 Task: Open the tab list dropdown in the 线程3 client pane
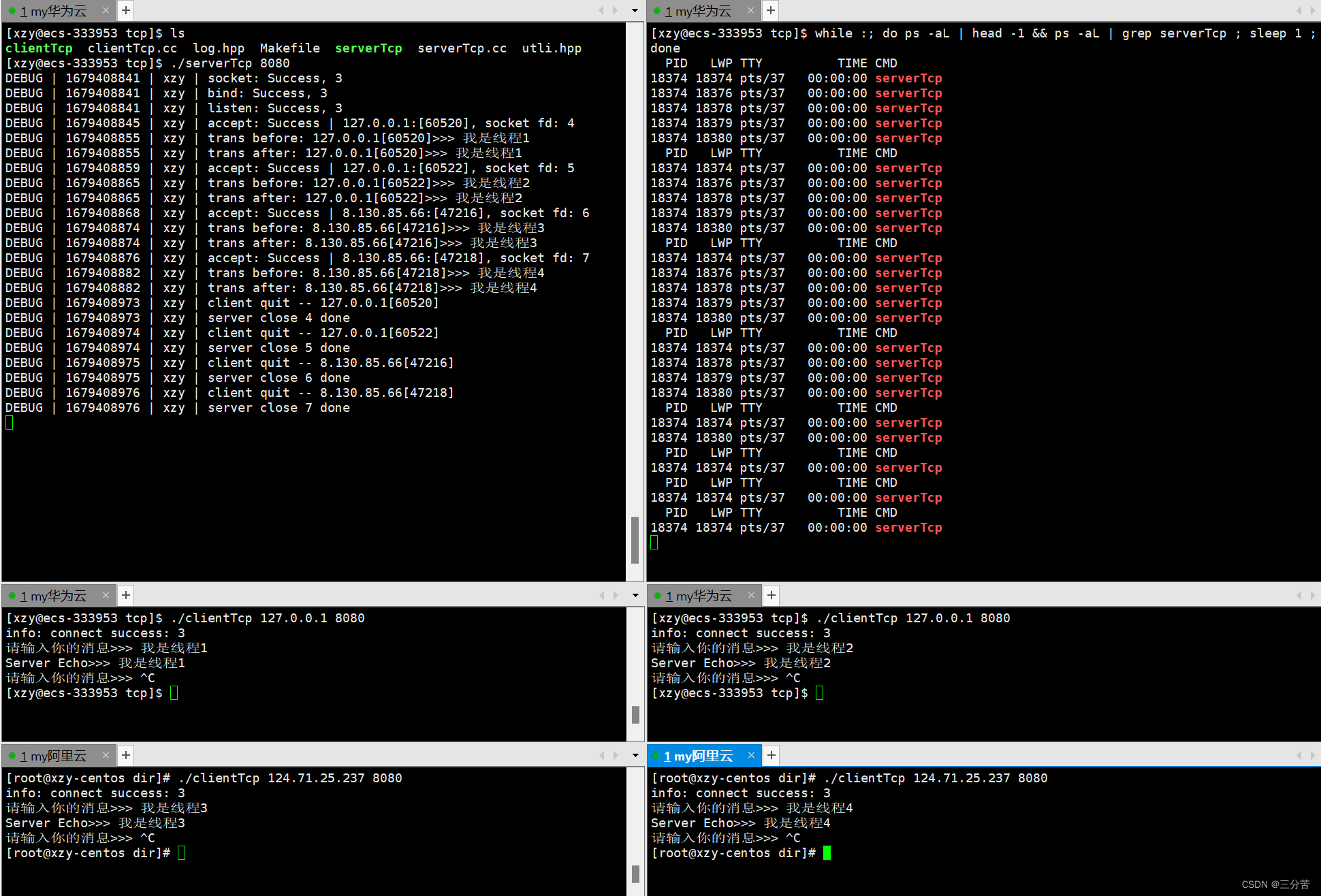click(x=635, y=755)
